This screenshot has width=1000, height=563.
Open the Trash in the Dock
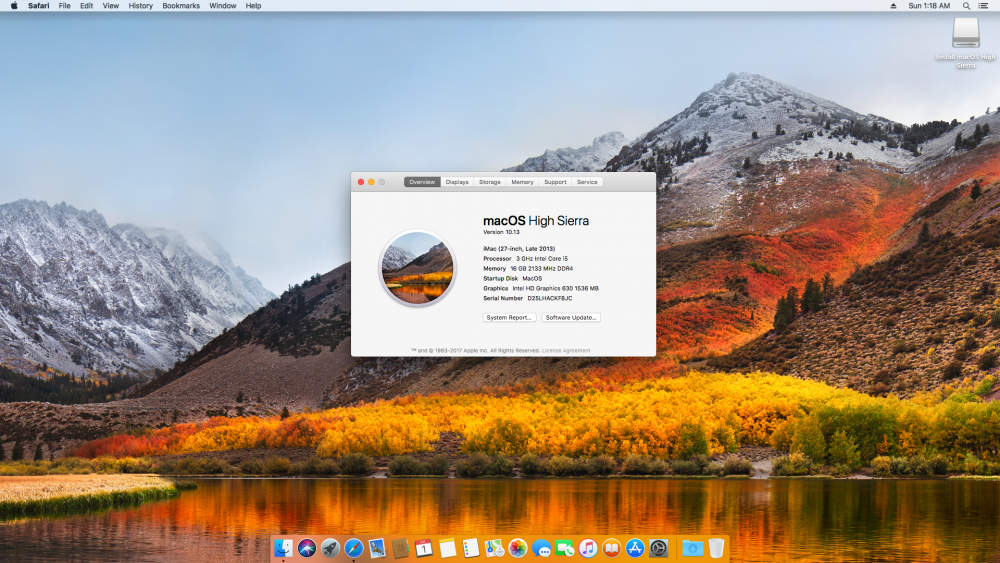pos(716,548)
